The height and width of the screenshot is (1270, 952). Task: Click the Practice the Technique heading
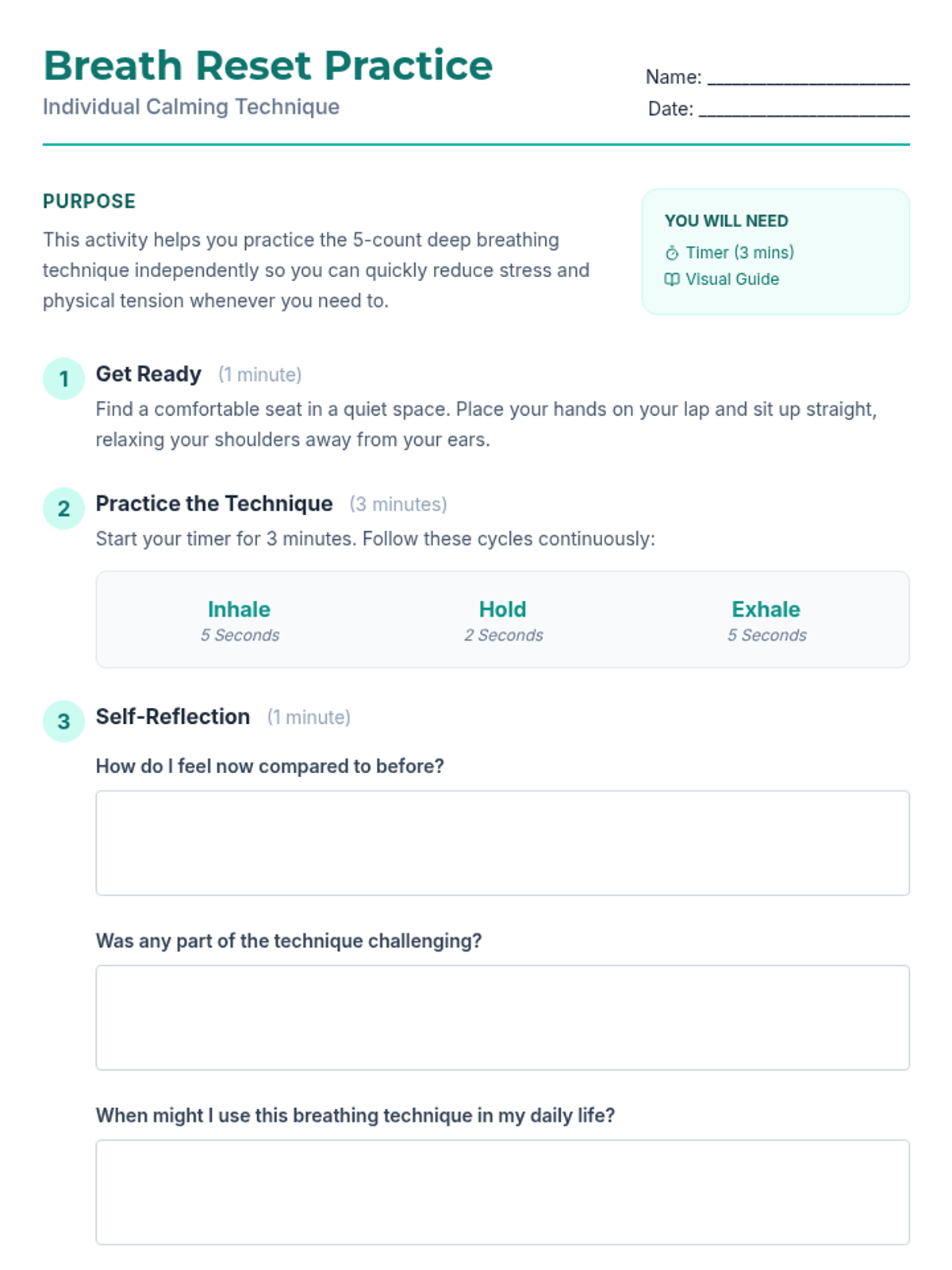point(214,503)
